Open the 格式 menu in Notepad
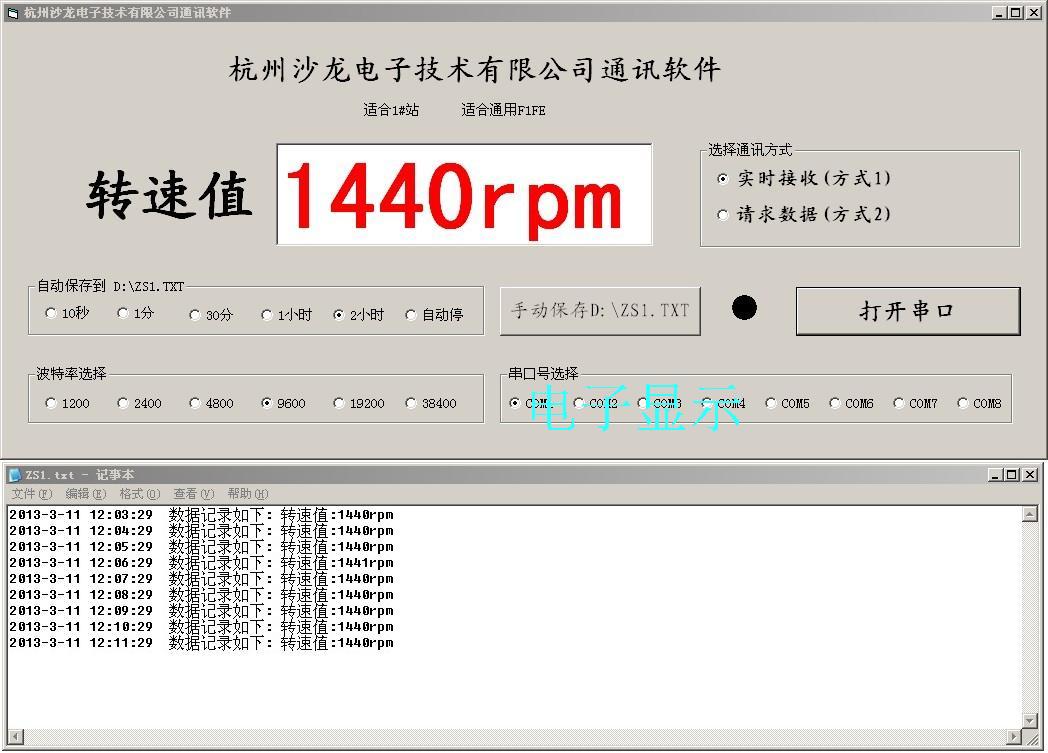The width and height of the screenshot is (1048, 753). point(139,494)
